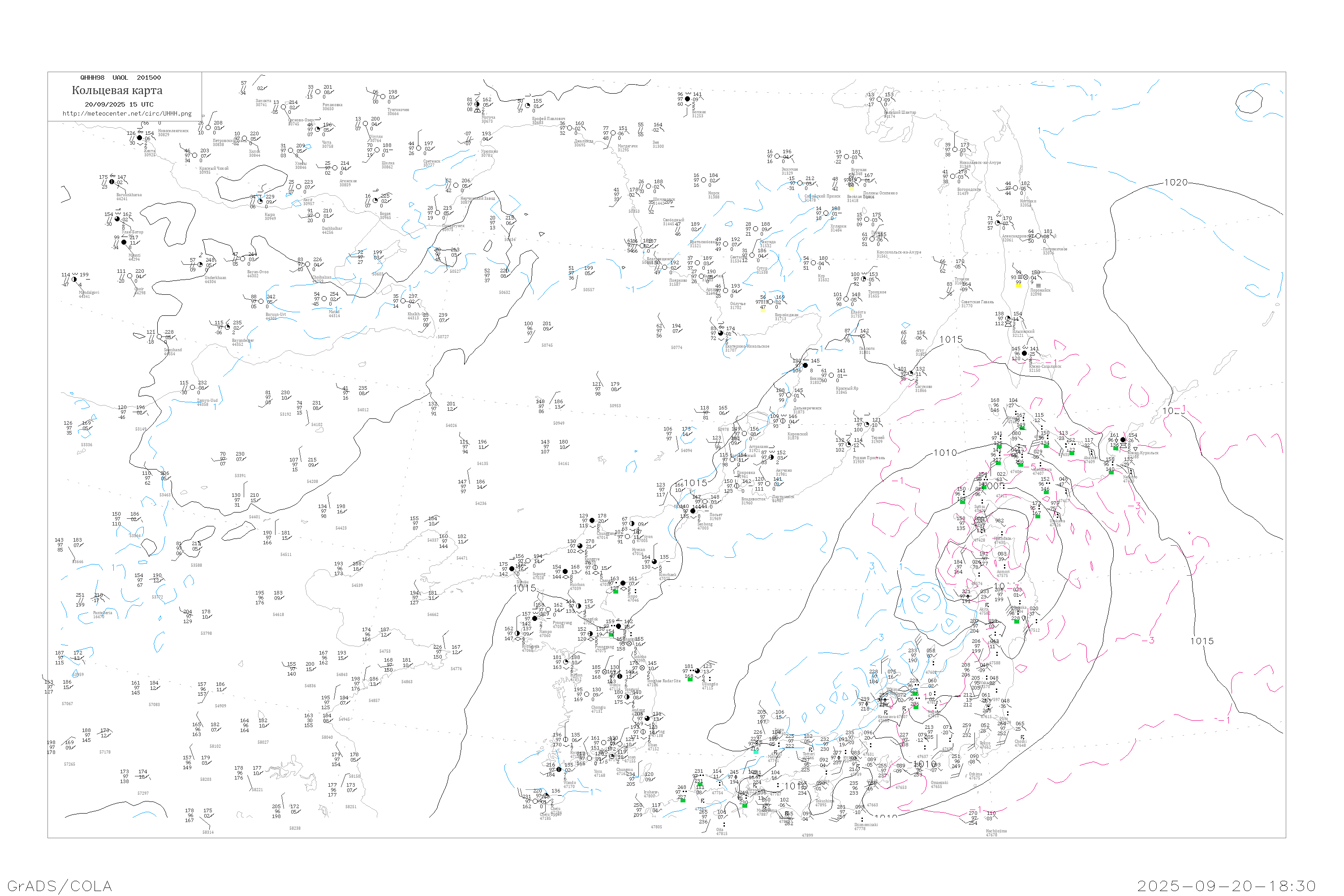Click the GrADS/COLA footer text

click(x=60, y=886)
